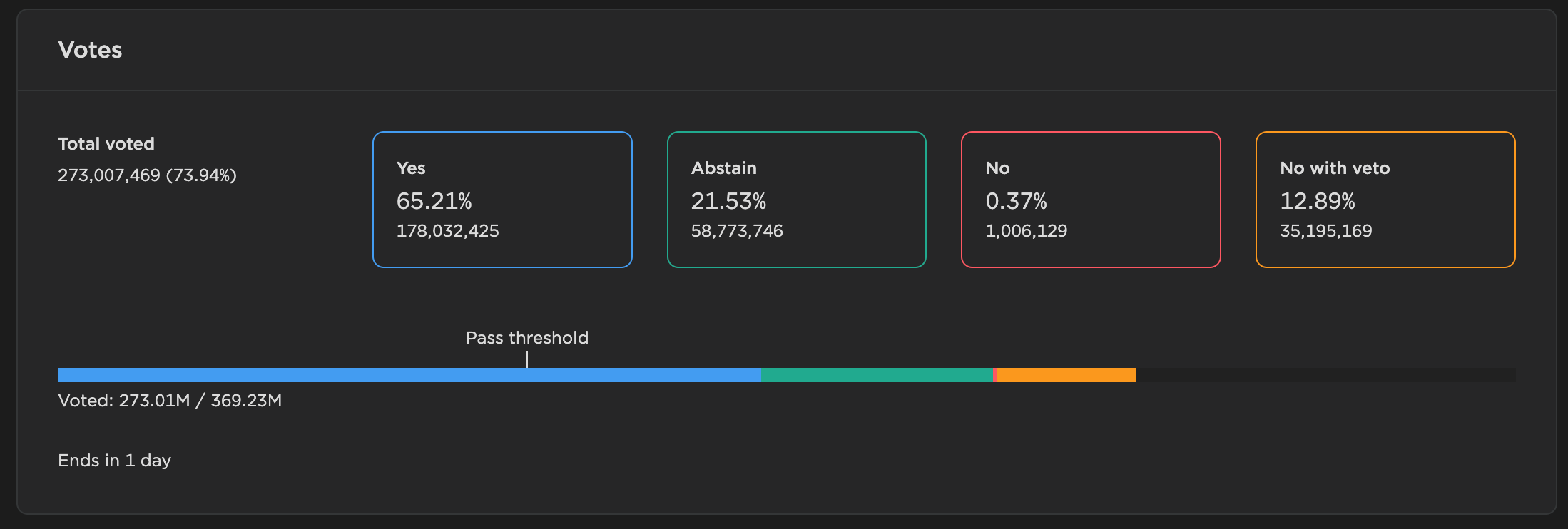Click the Pass threshold marker line

point(527,360)
